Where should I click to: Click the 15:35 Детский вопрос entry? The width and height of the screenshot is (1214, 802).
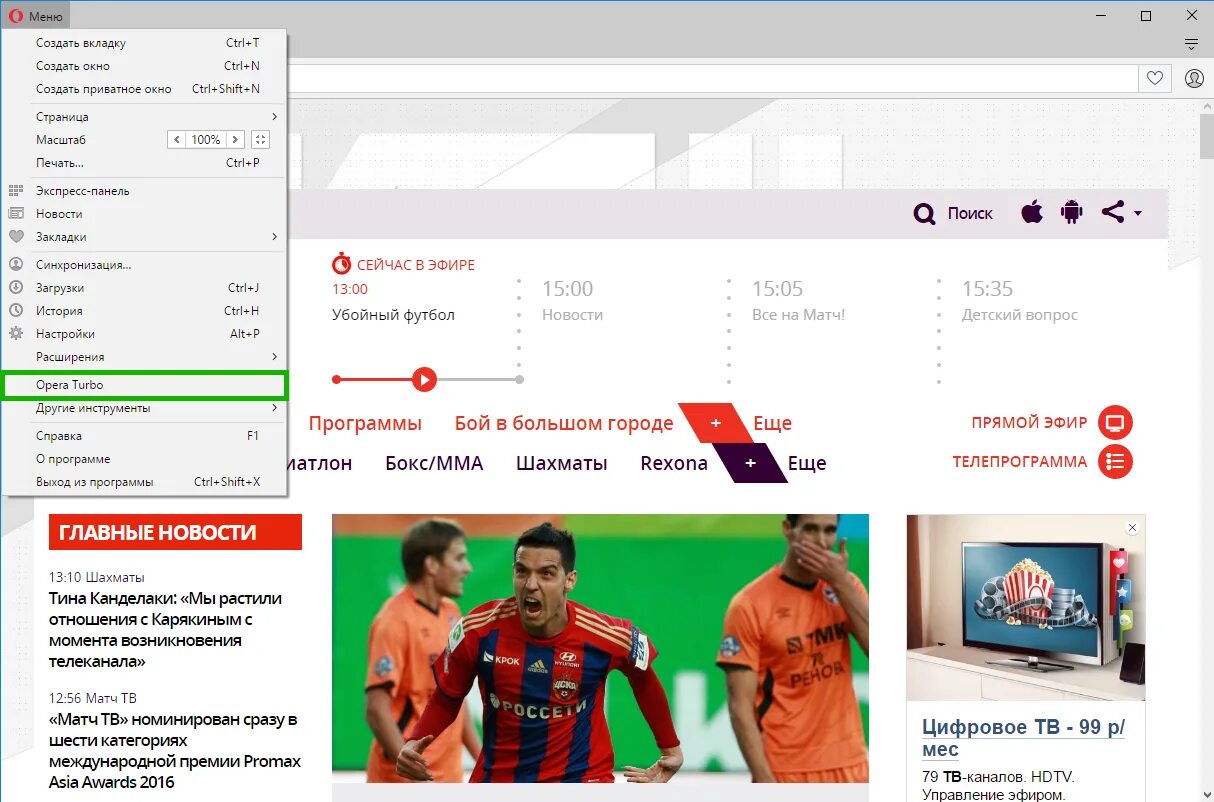tap(1020, 301)
